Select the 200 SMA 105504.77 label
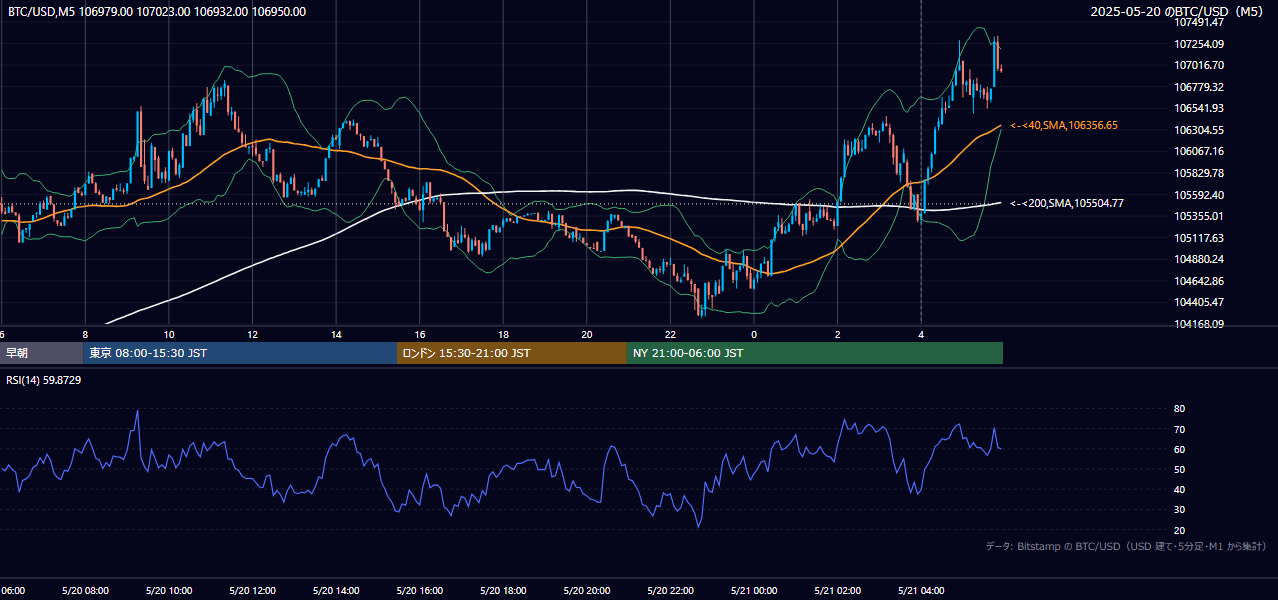This screenshot has height=600, width=1278. (x=1067, y=203)
